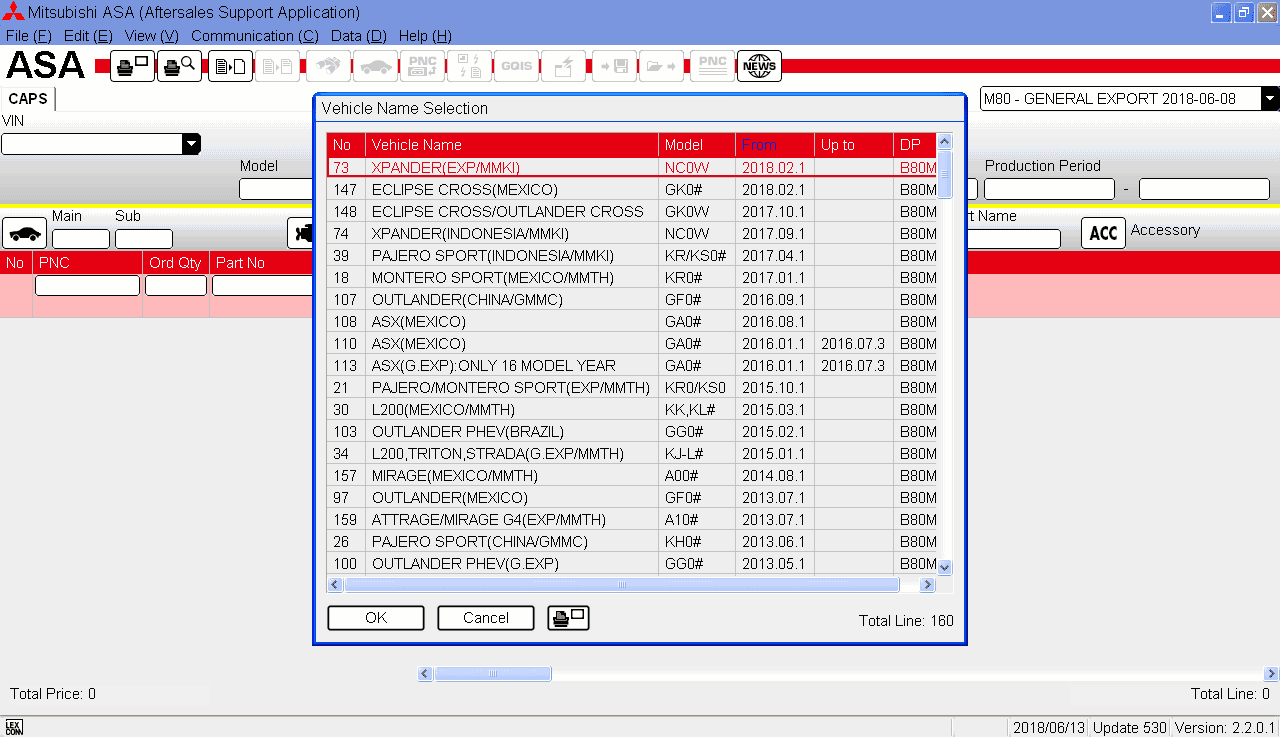
Task: Click OK in Vehicle Name Selection dialog
Action: pyautogui.click(x=376, y=618)
